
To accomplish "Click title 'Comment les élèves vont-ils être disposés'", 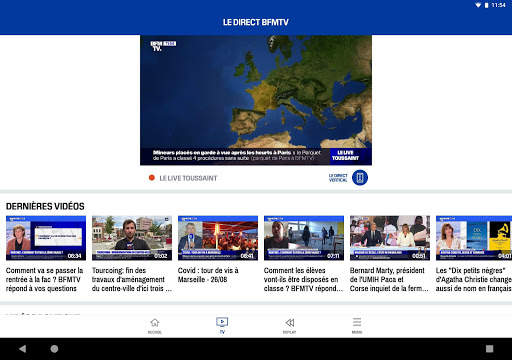I will (303, 279).
